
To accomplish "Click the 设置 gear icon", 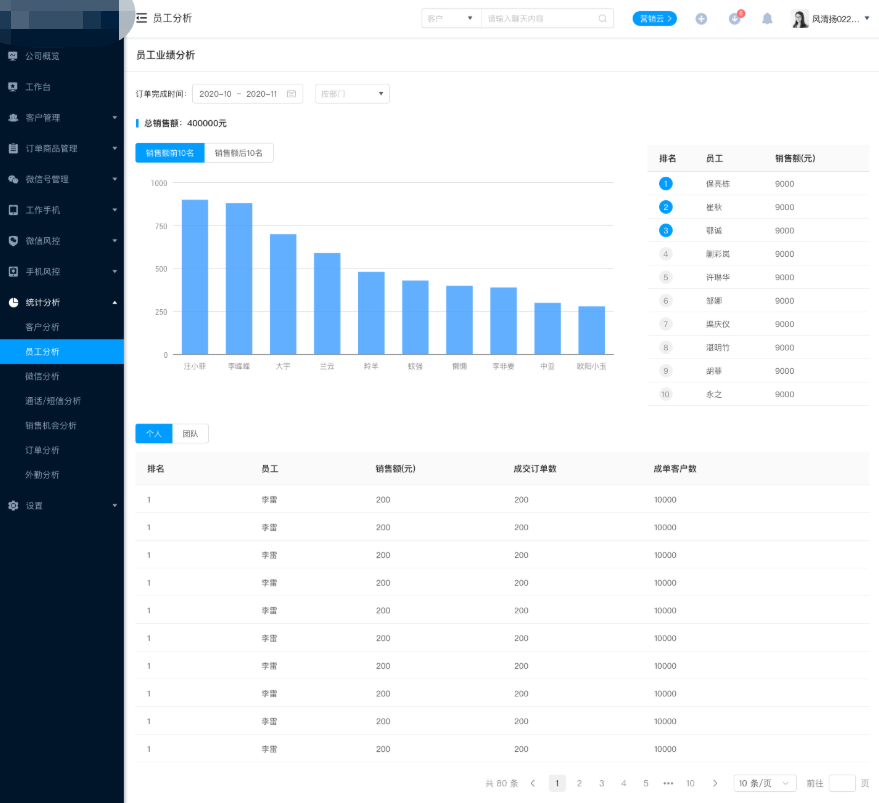I will [13, 505].
